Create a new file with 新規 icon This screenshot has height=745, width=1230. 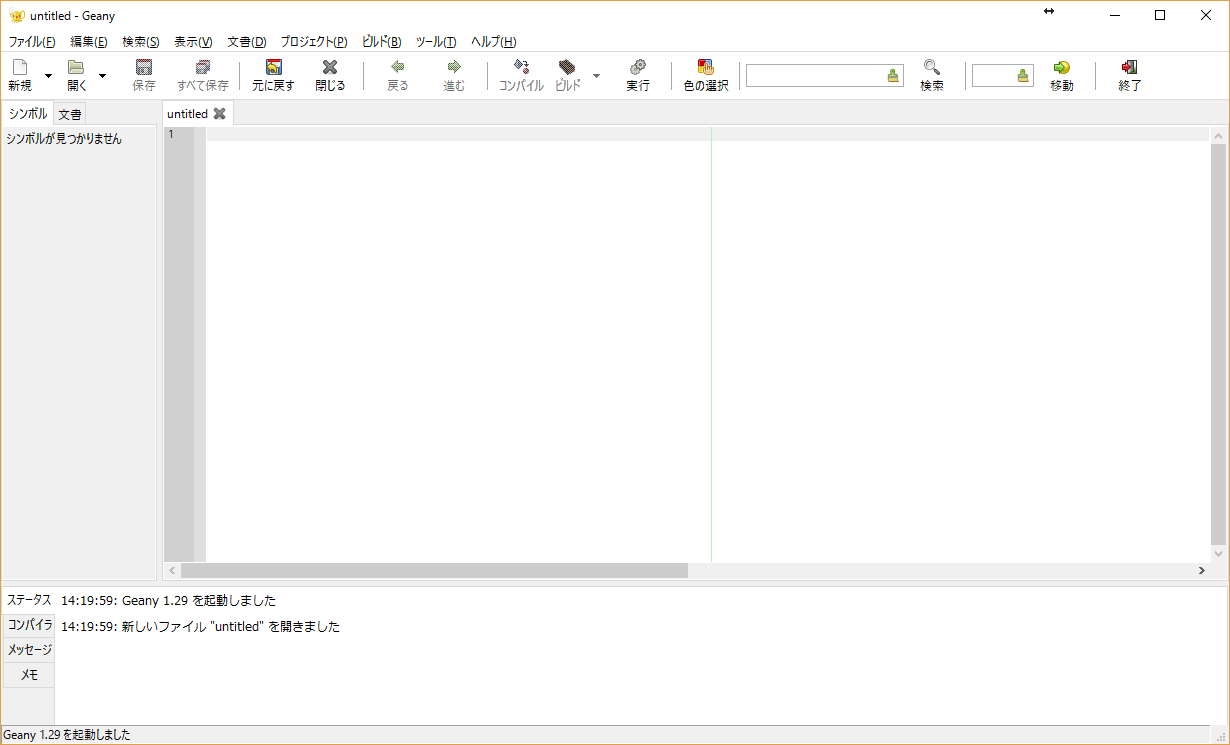click(20, 68)
